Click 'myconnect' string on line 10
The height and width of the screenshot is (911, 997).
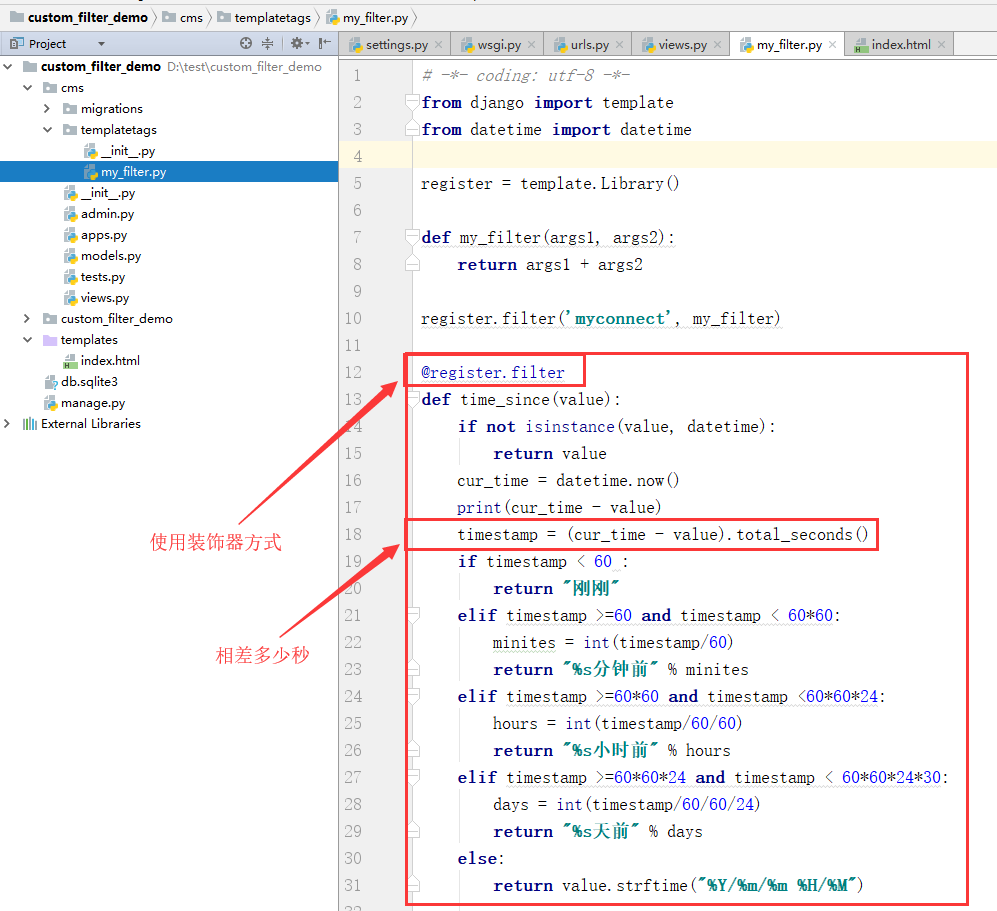click(x=618, y=318)
